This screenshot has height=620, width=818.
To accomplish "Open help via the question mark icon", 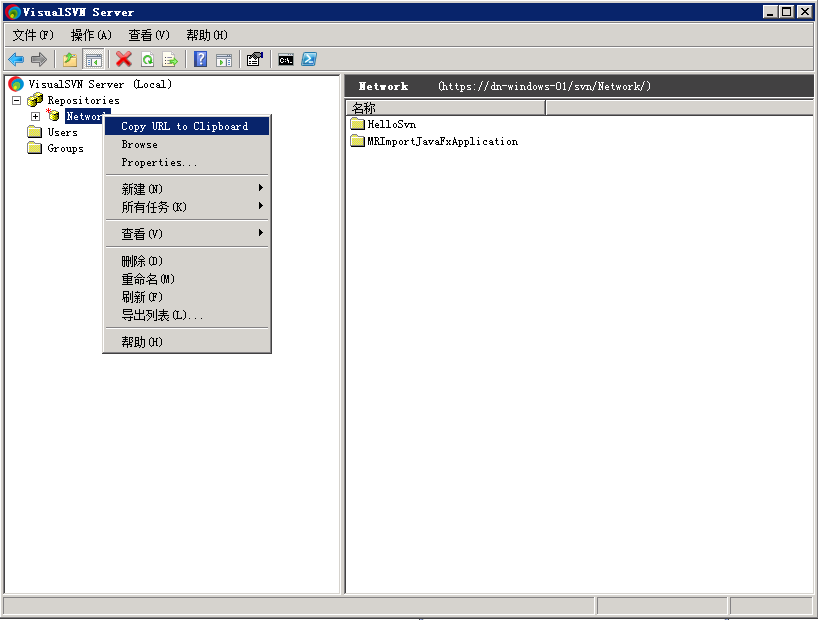I will click(x=200, y=59).
